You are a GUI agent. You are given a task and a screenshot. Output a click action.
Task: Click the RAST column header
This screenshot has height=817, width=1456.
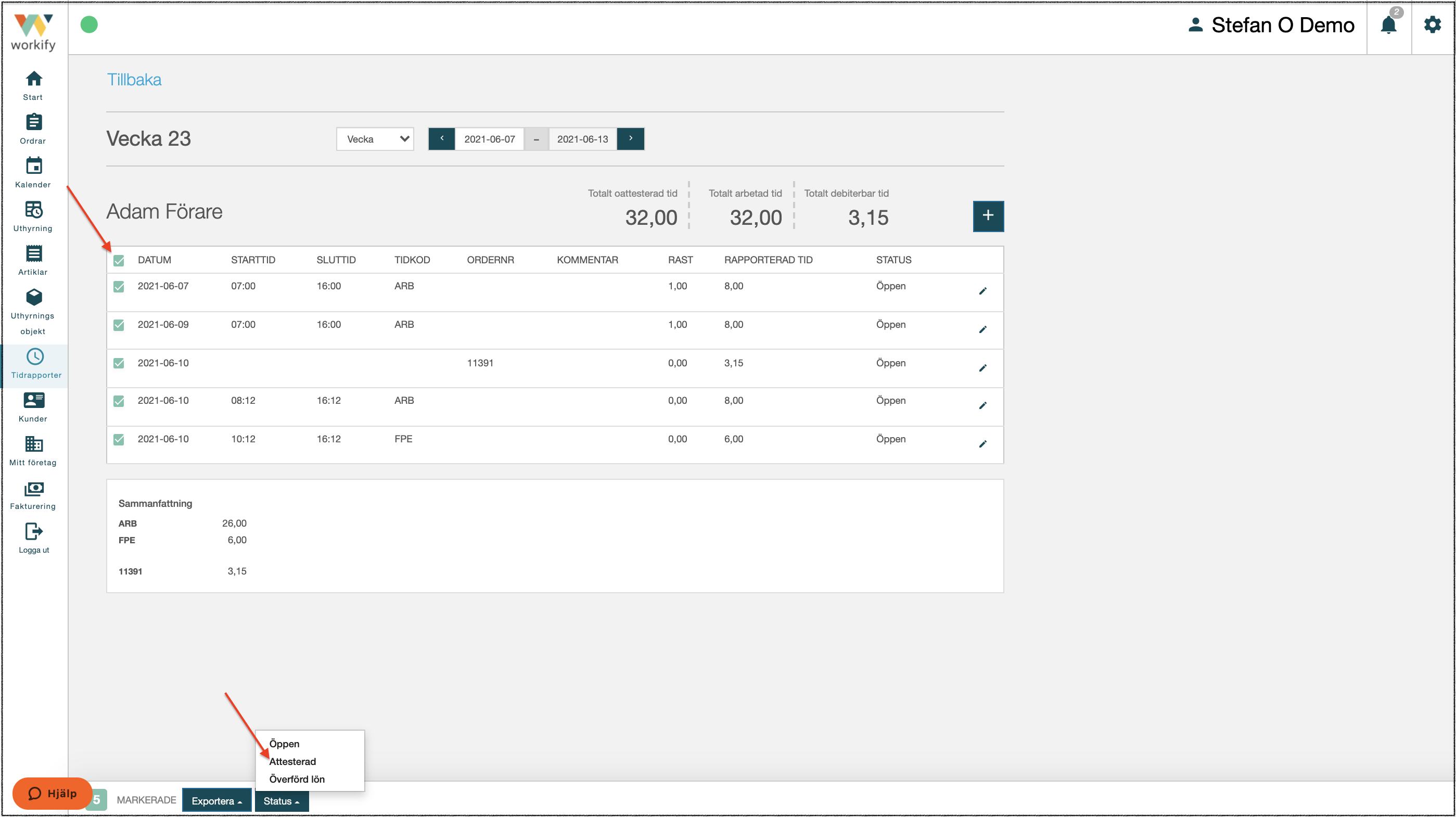pos(680,260)
